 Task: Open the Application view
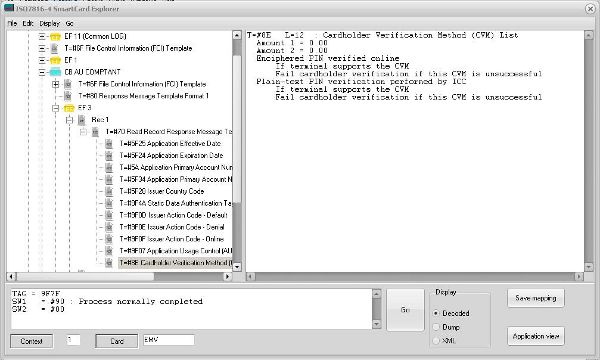[x=536, y=336]
